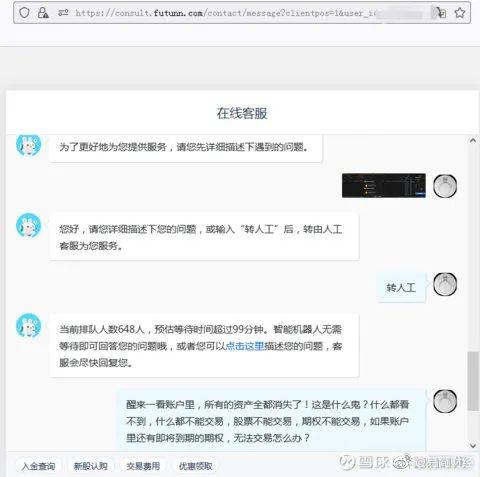Open the site permissions icon in address bar
Viewport: 480px width, 477px height.
pos(63,13)
